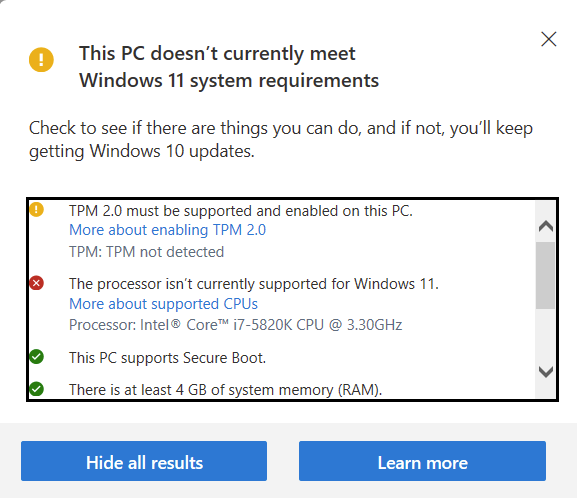The width and height of the screenshot is (577, 498).
Task: Open the More about enabling TPM 2.0 link
Action: 167,230
